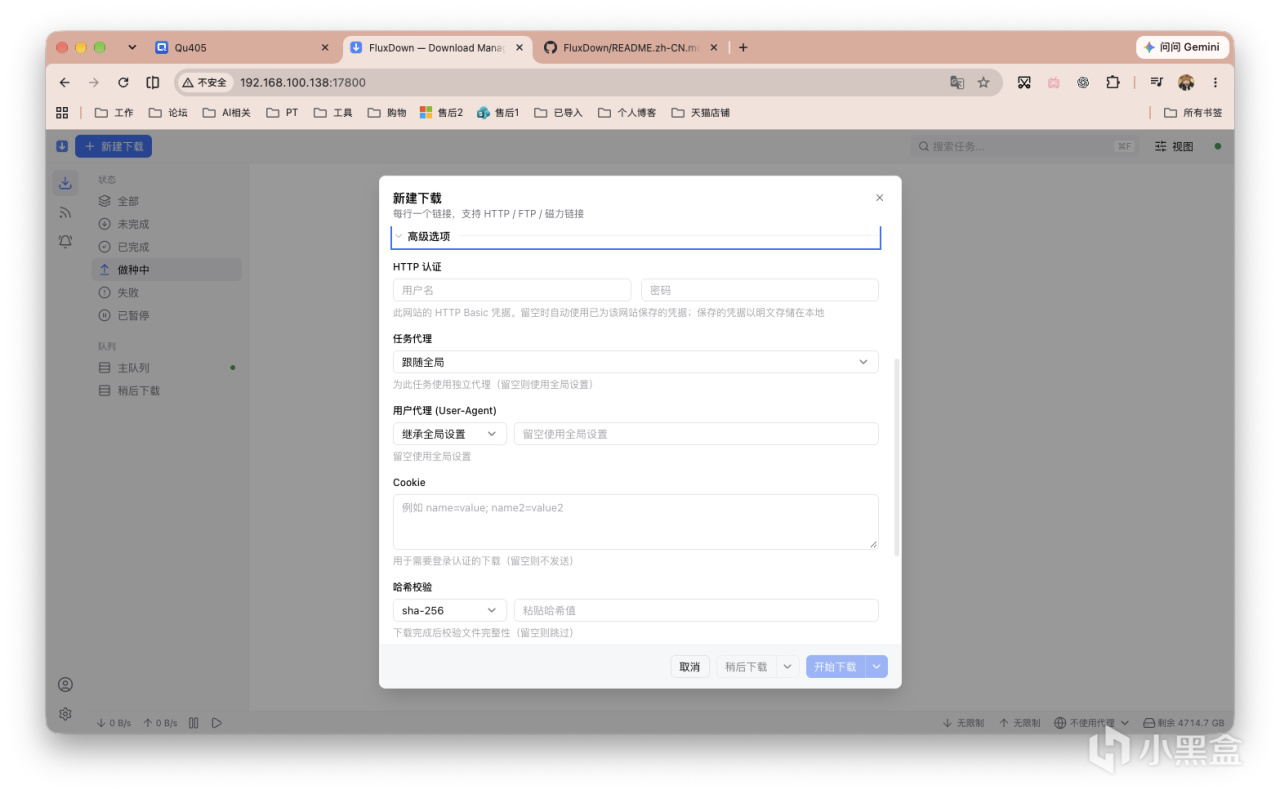The width and height of the screenshot is (1280, 794).
Task: Click the 开始下载 button
Action: pos(836,667)
